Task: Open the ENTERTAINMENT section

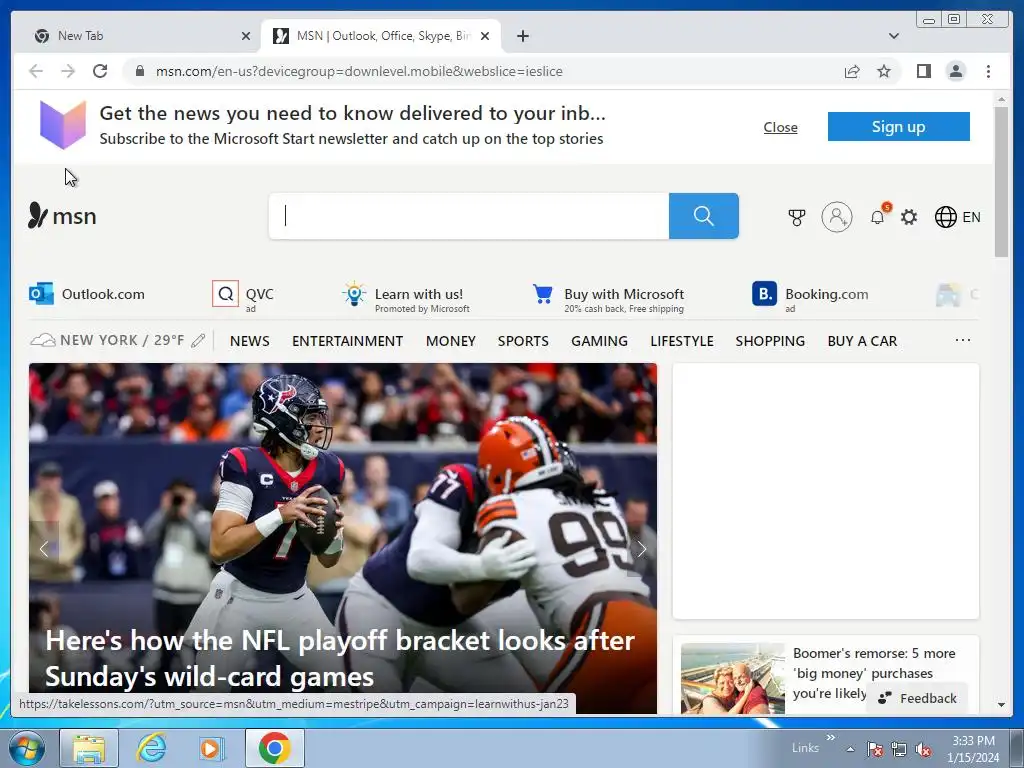Action: tap(347, 341)
